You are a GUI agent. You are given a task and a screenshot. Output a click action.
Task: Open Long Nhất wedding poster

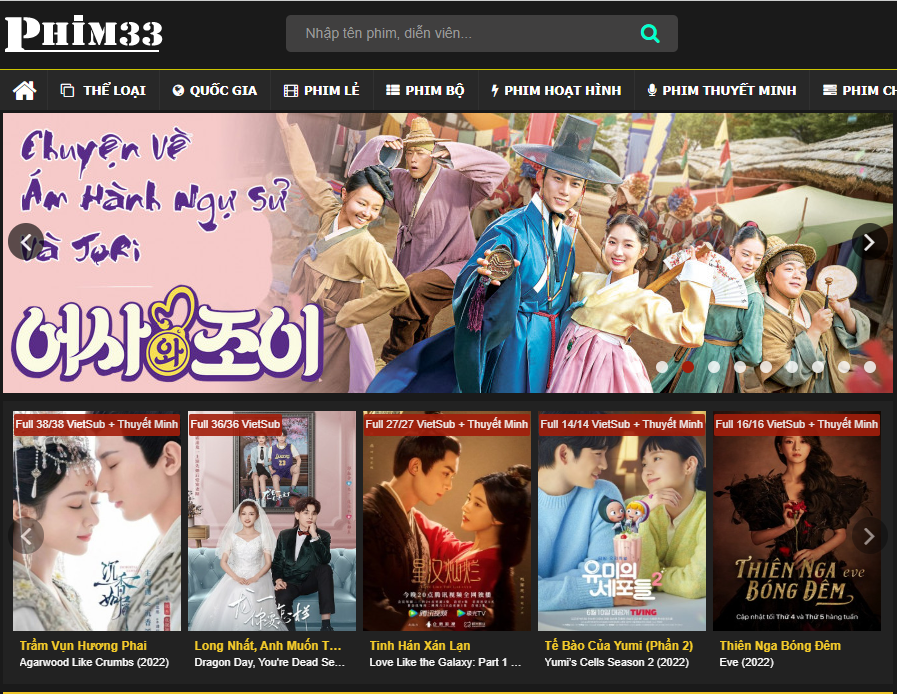pyautogui.click(x=272, y=521)
